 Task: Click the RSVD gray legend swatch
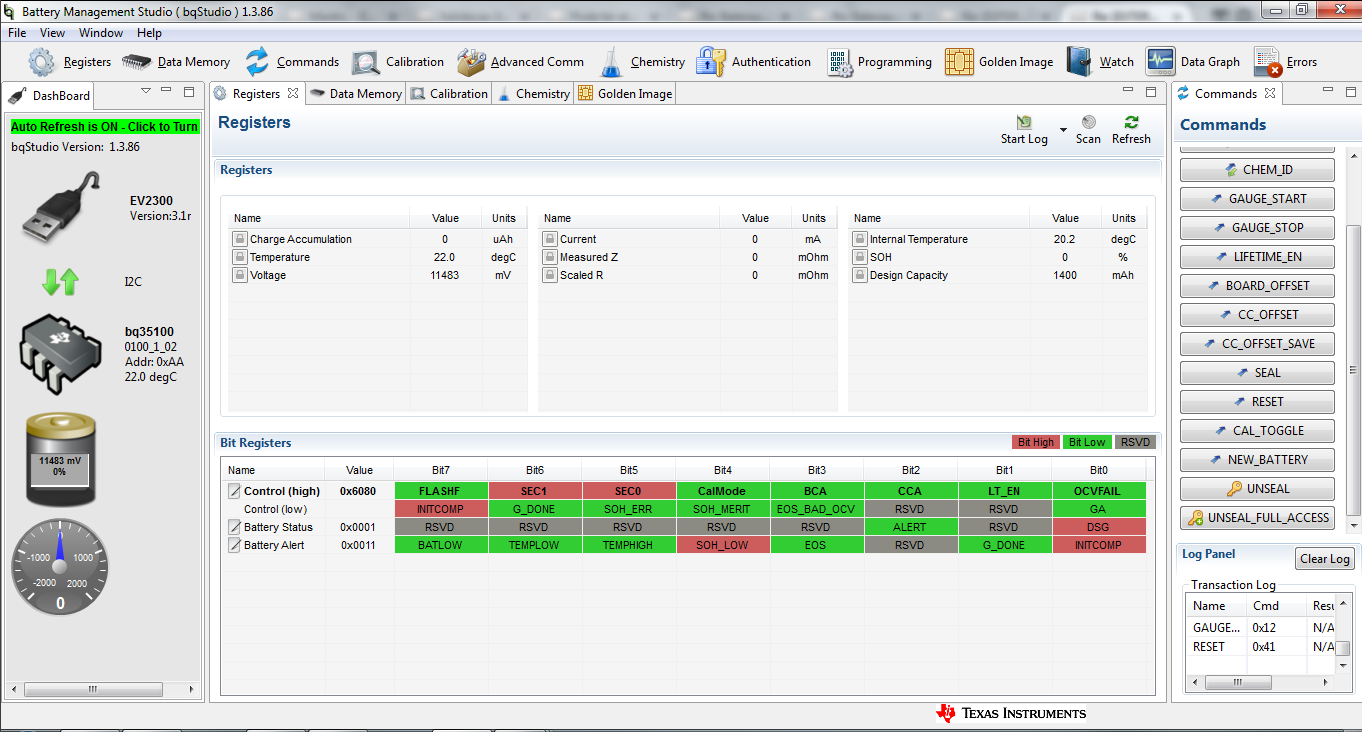pyautogui.click(x=1135, y=442)
